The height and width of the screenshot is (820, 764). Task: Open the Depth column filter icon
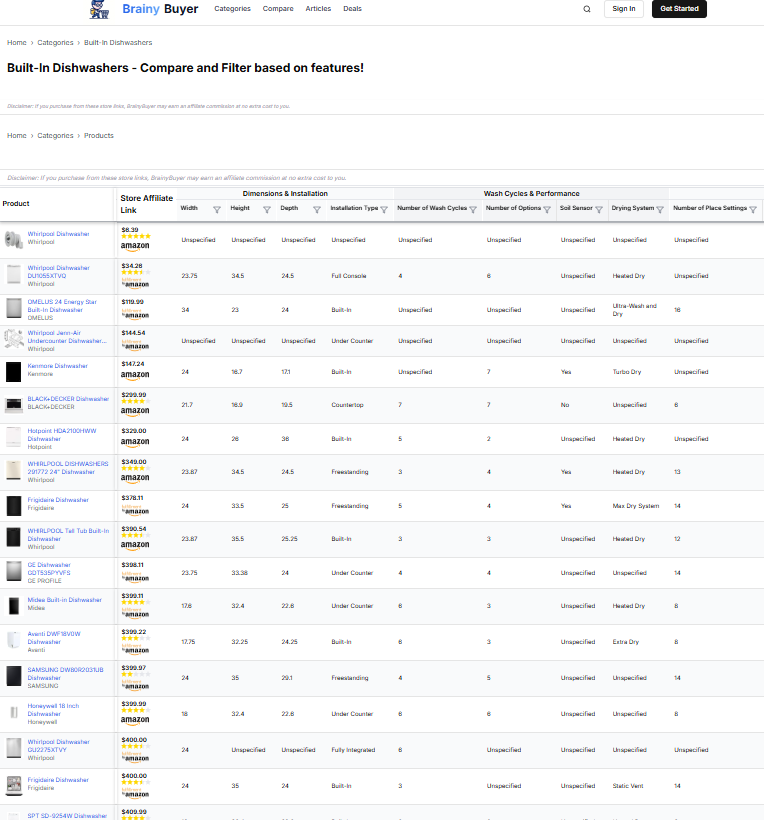[x=317, y=210]
